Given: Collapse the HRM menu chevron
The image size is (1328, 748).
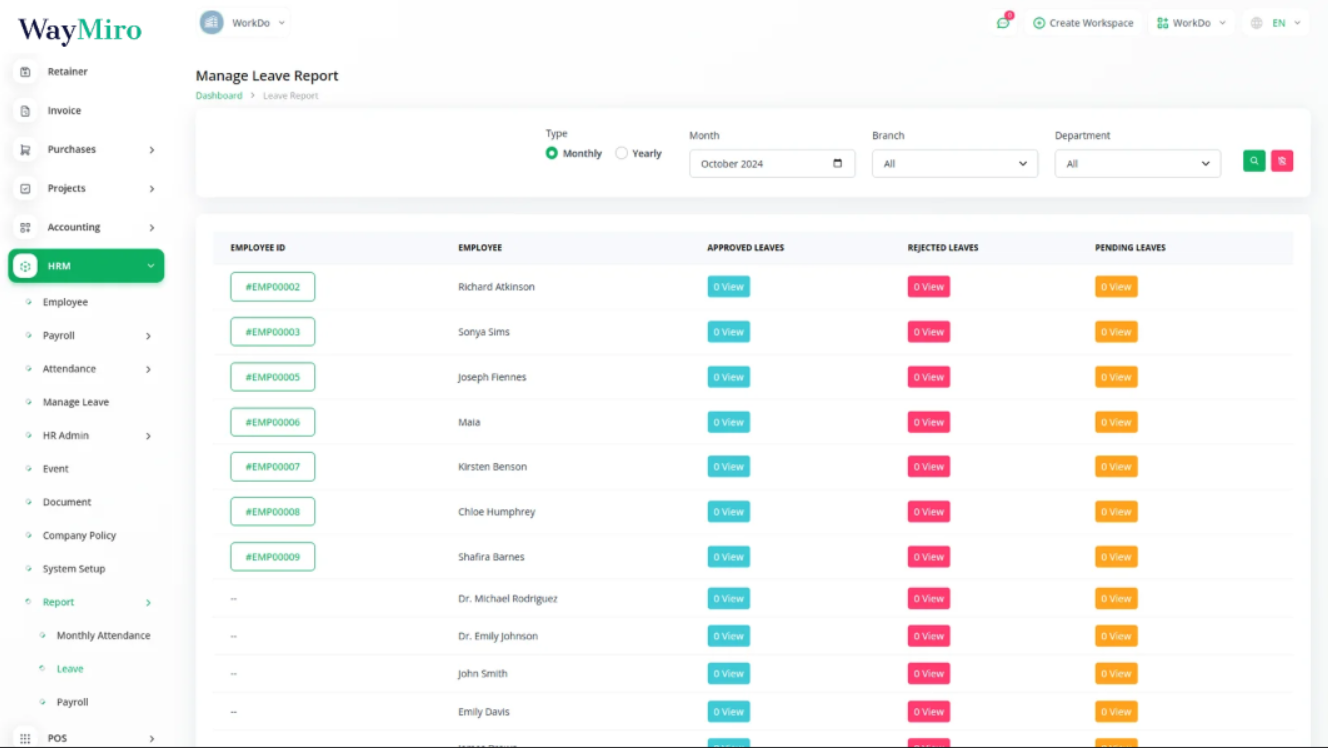Looking at the screenshot, I should (x=151, y=266).
